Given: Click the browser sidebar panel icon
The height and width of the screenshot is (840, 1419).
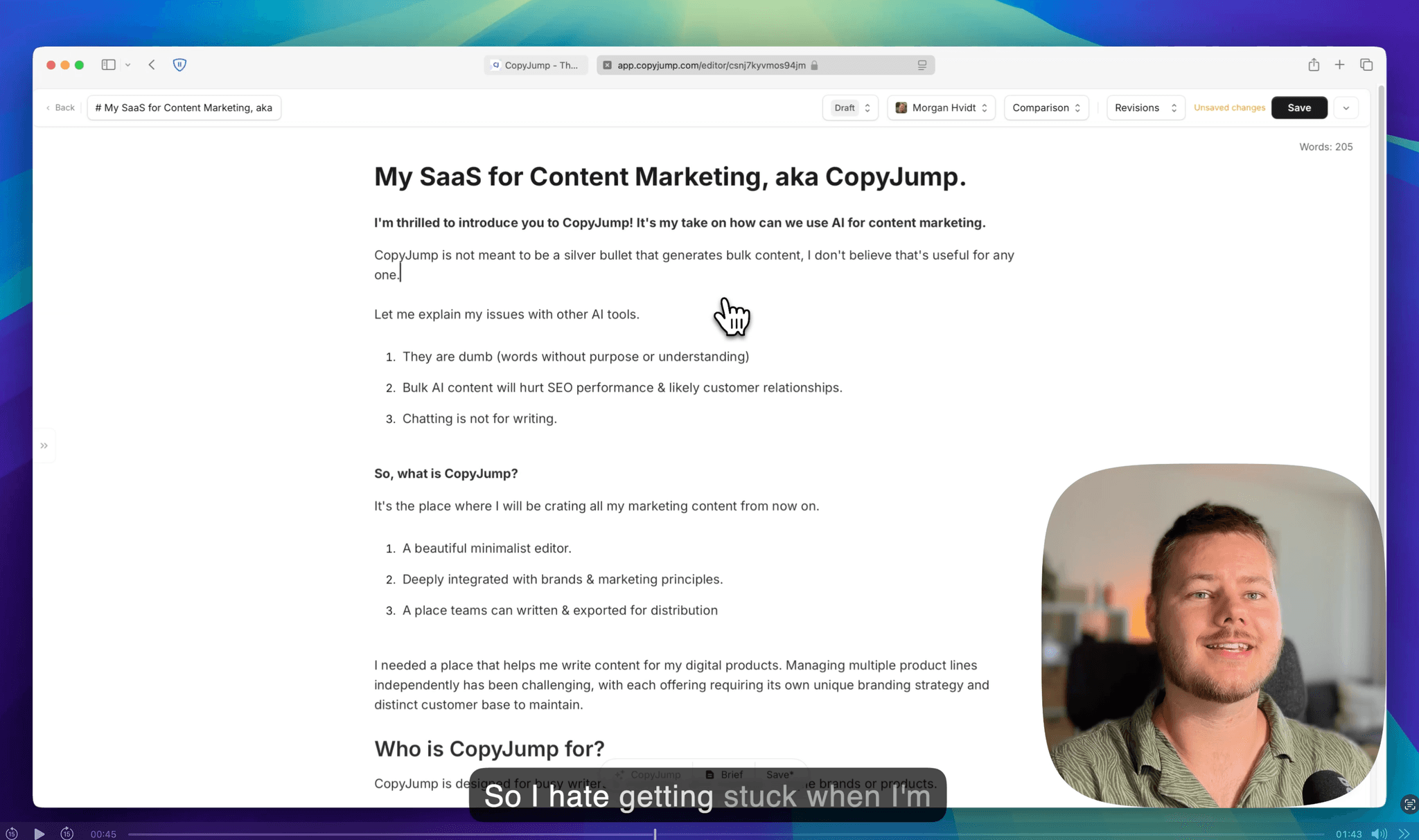Looking at the screenshot, I should [109, 64].
